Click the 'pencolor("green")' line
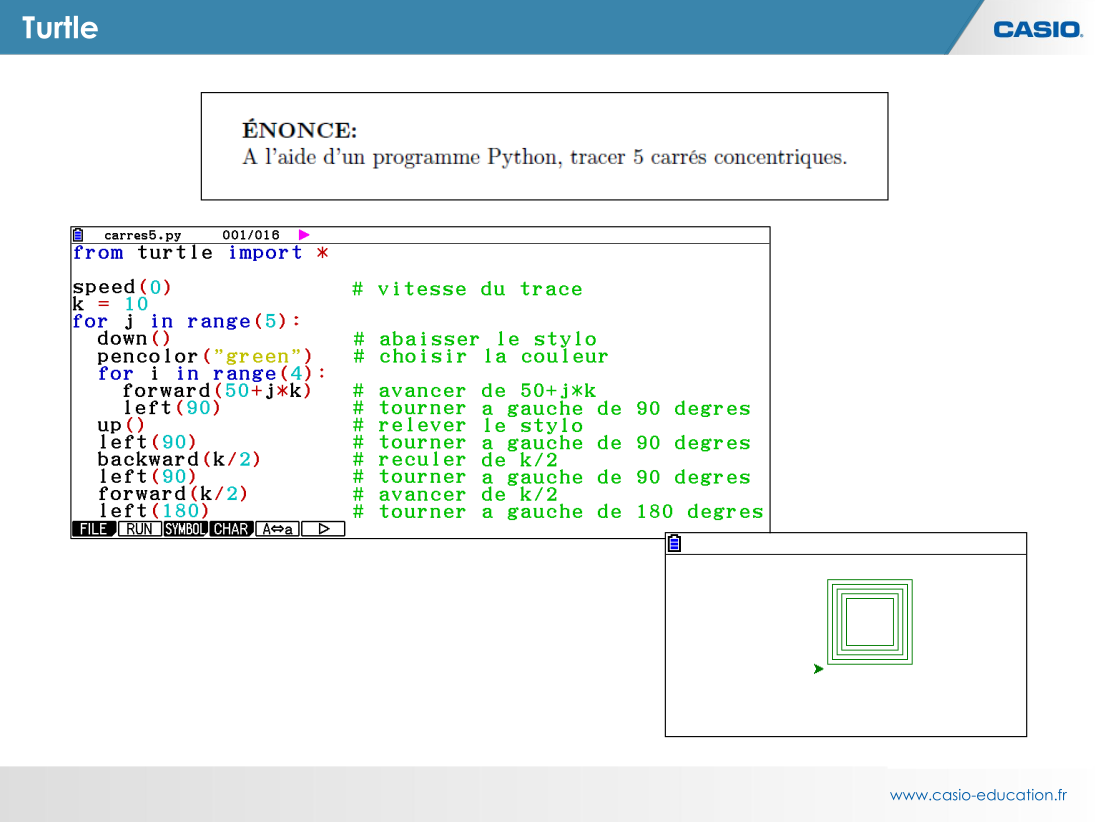Screen dimensions: 1095x822 point(205,356)
